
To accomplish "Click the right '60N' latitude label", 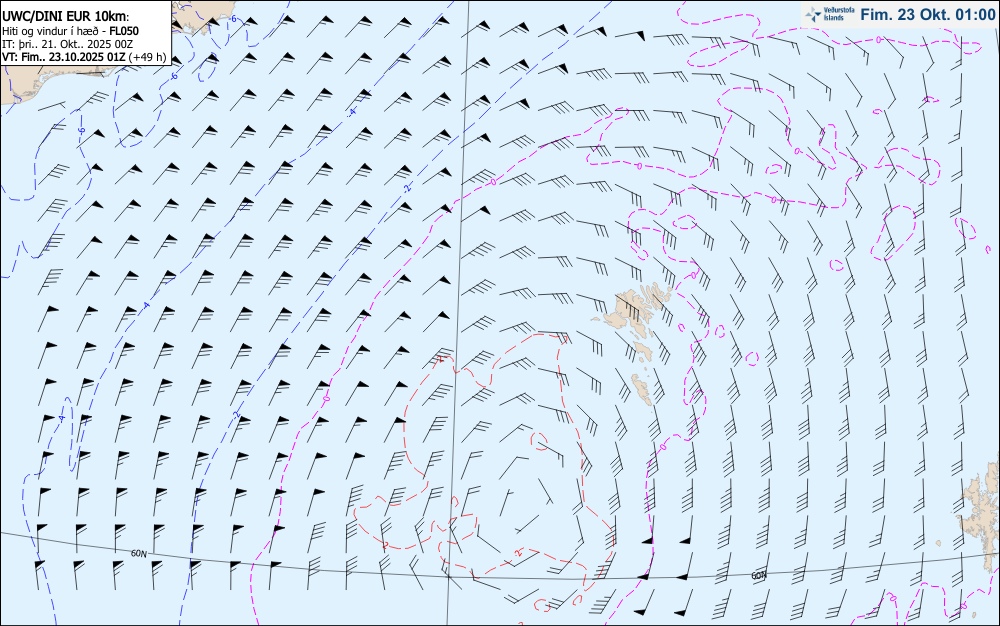I will [758, 576].
